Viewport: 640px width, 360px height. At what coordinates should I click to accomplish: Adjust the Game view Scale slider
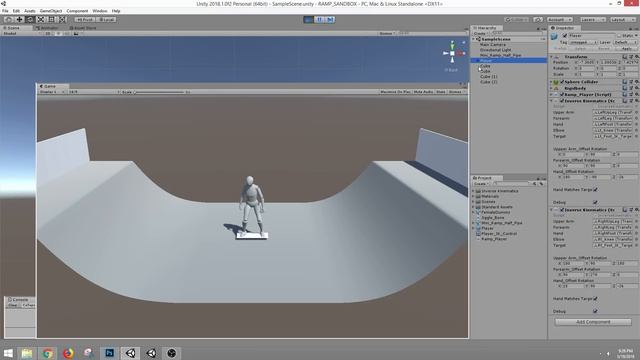tap(159, 92)
